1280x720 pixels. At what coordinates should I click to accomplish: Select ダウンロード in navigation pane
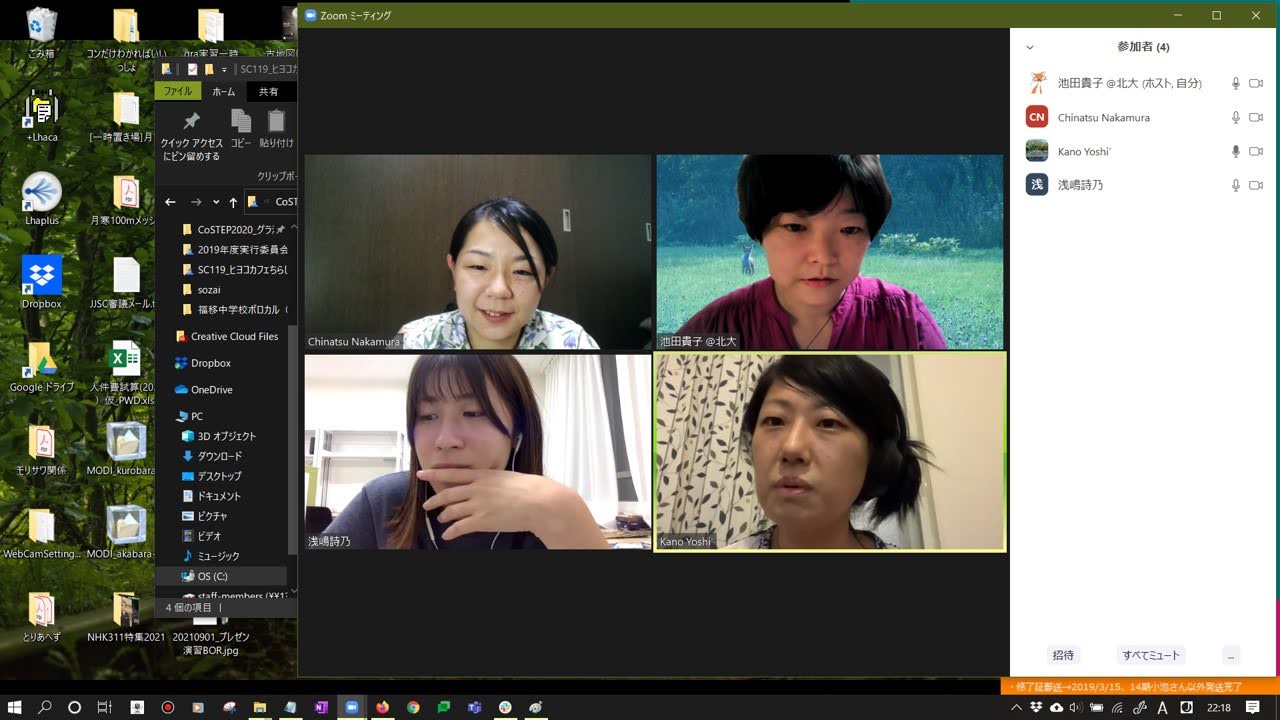tap(213, 456)
